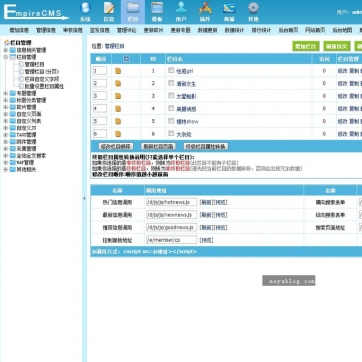Collapse the sidebar using the splitter arrow
Screen dimensions: 362x362
pyautogui.click(x=84, y=198)
